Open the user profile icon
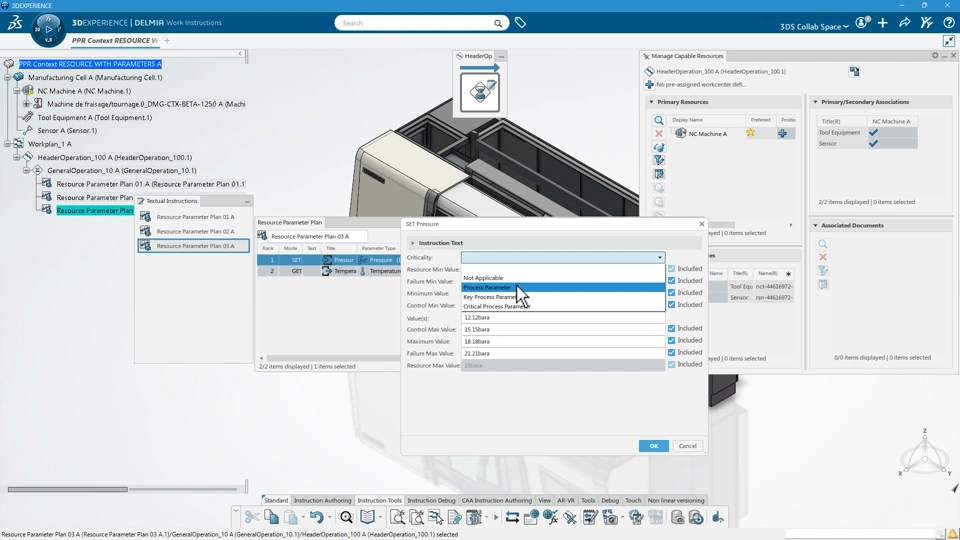The width and height of the screenshot is (960, 540). point(861,23)
